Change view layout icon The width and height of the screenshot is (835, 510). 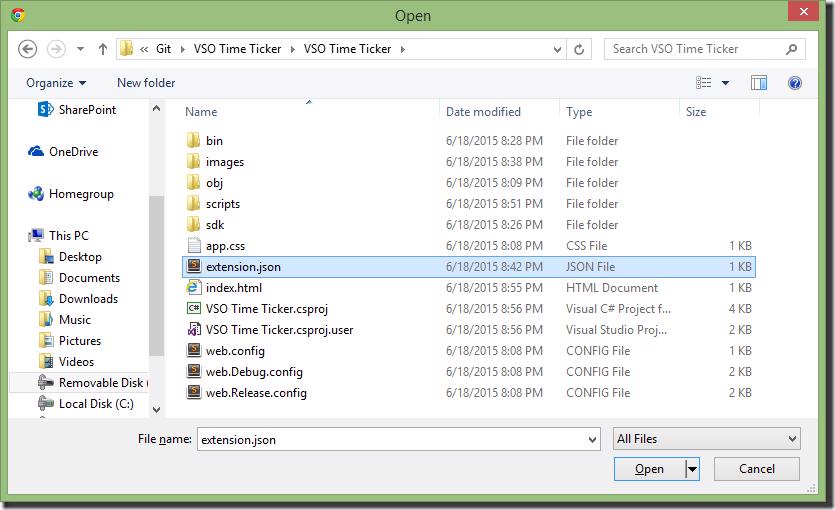pyautogui.click(x=703, y=83)
